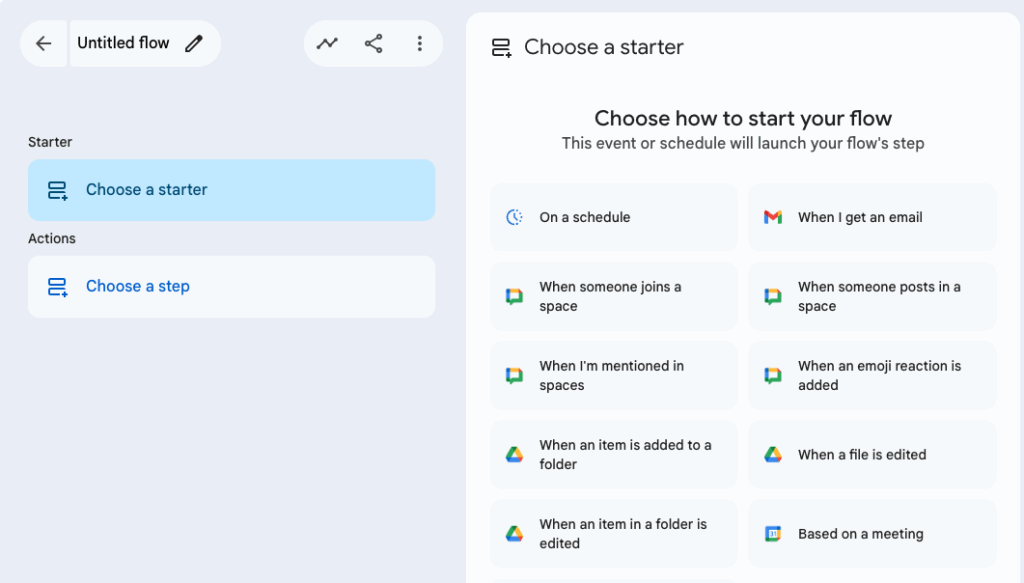This screenshot has width=1024, height=583.
Task: Click the back arrow icon
Action: point(43,43)
